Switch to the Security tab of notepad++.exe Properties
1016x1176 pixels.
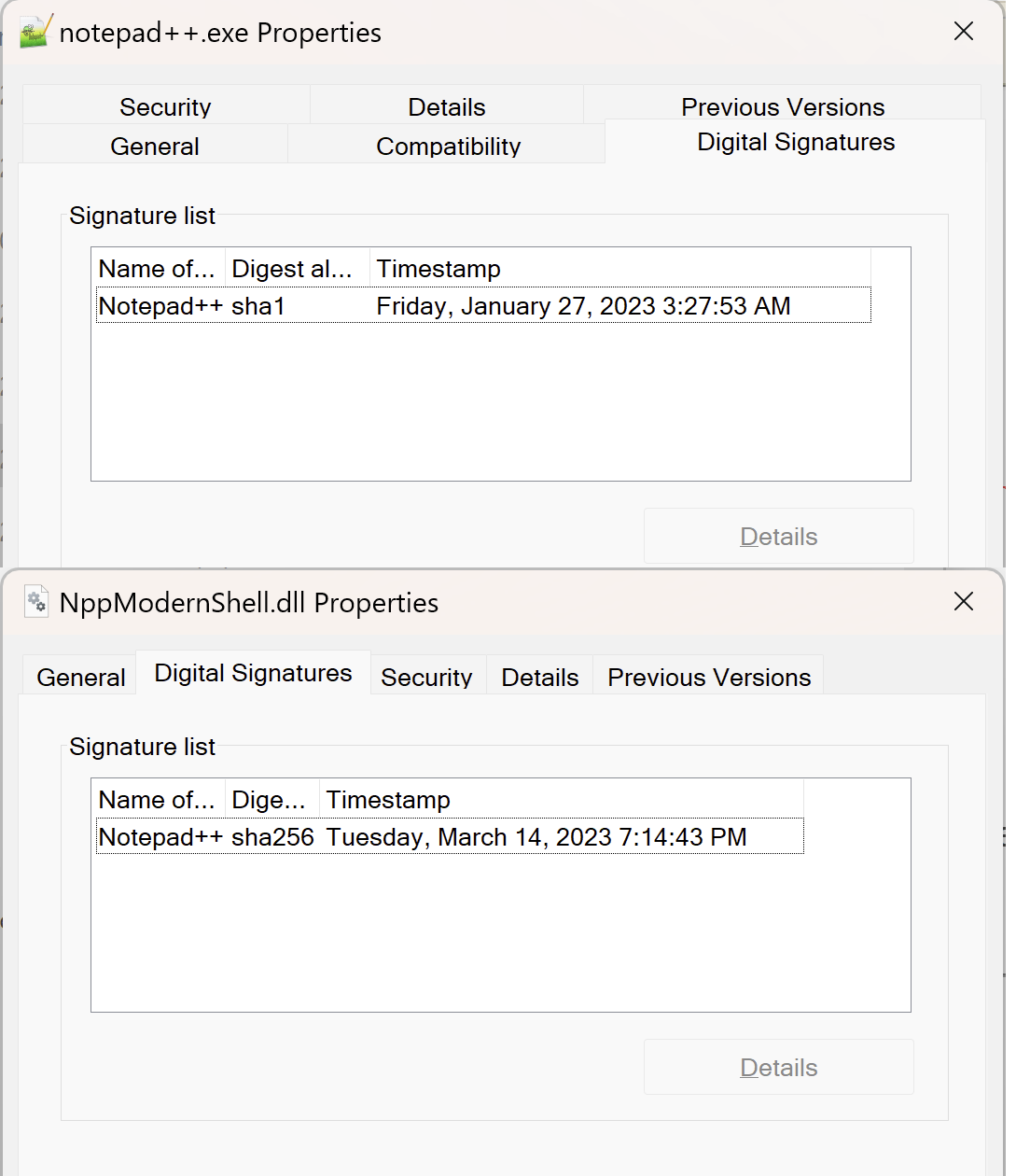tap(164, 106)
